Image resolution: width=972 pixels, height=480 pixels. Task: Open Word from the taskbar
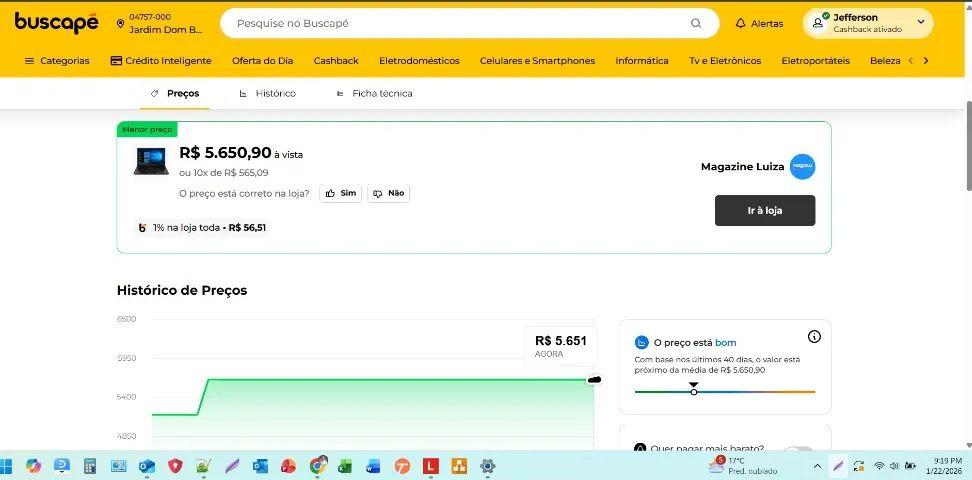(x=373, y=466)
